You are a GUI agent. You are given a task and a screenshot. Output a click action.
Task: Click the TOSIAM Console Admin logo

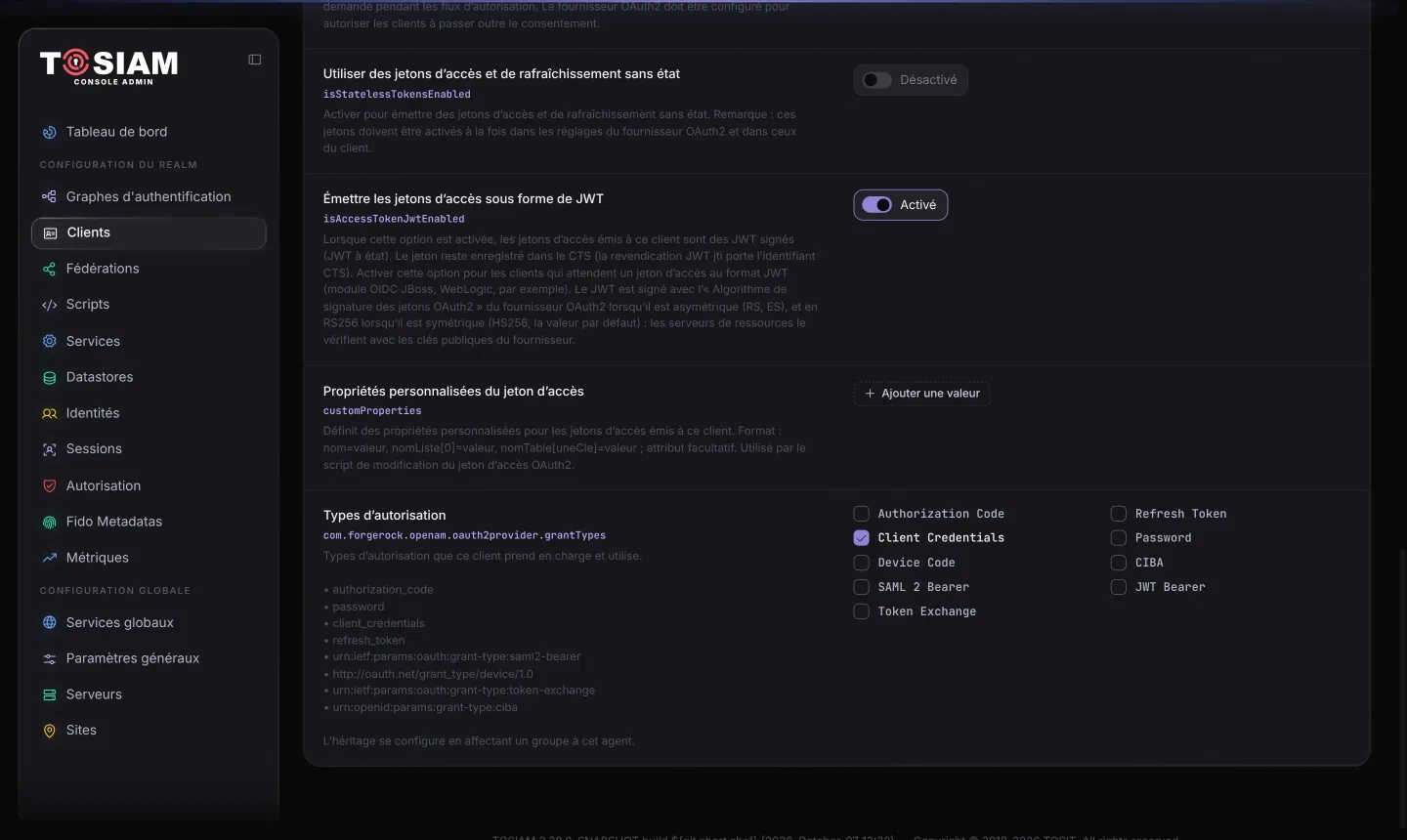(109, 66)
